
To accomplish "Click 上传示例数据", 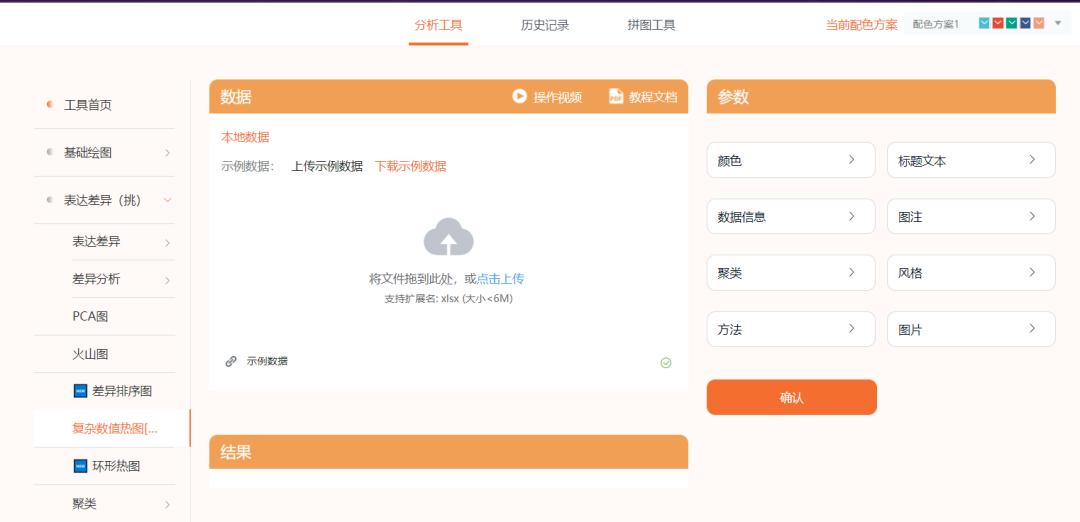I will point(326,166).
